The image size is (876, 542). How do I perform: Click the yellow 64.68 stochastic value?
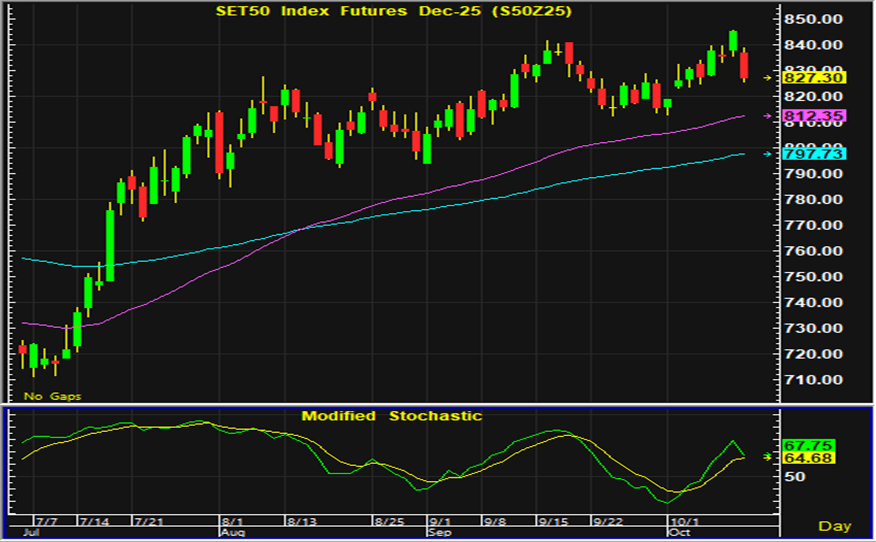[802, 458]
